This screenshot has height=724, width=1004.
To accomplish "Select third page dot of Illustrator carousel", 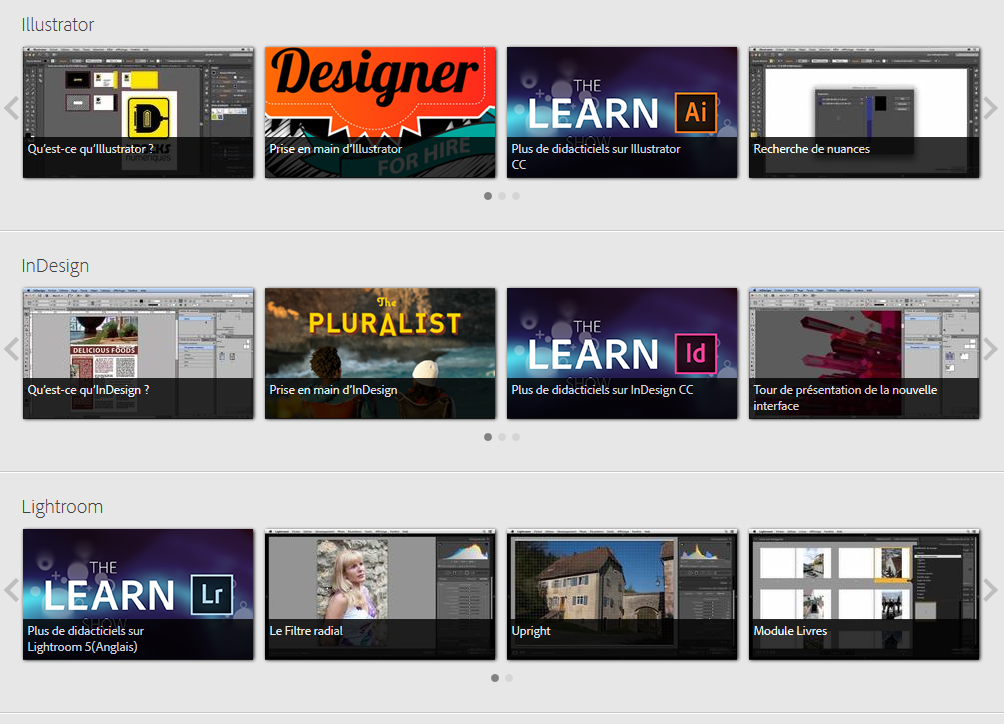I will tap(516, 196).
